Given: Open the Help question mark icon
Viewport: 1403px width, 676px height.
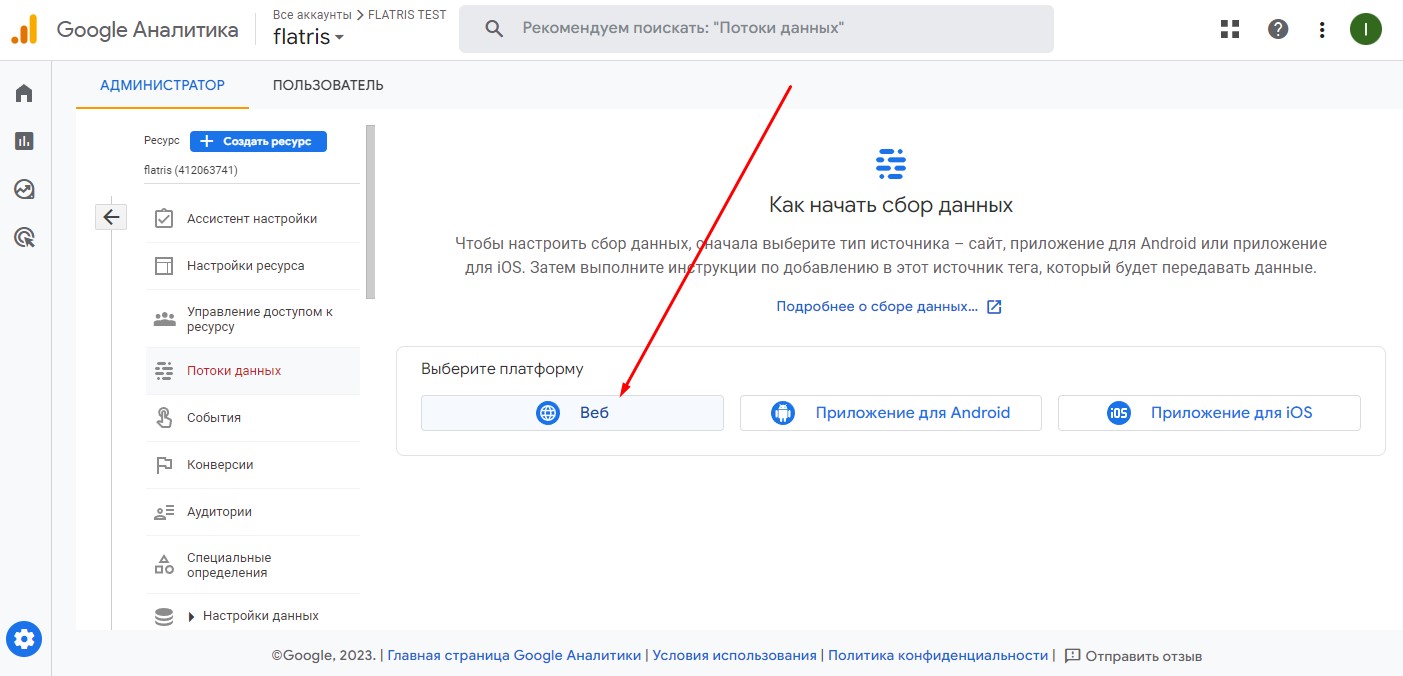Looking at the screenshot, I should point(1278,29).
